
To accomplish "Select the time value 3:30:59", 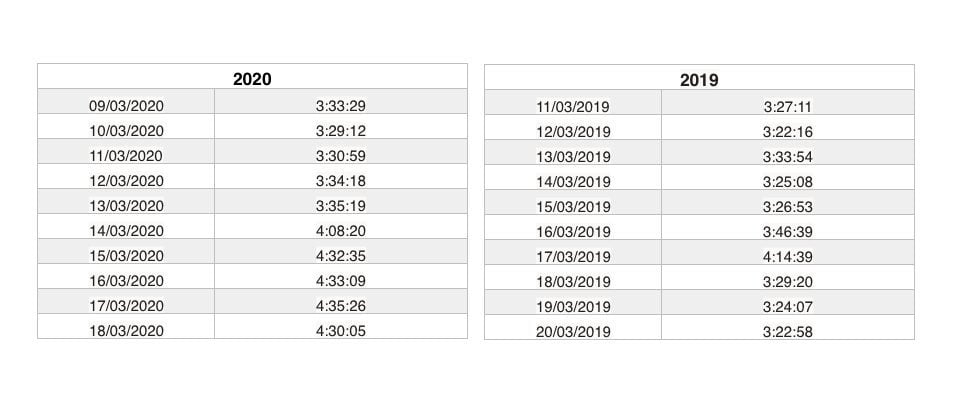I will coord(341,156).
